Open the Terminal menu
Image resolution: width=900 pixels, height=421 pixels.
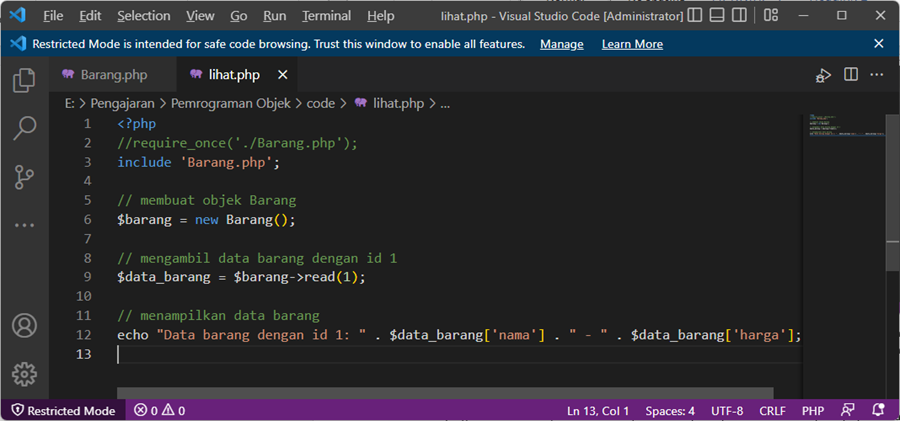tap(326, 16)
